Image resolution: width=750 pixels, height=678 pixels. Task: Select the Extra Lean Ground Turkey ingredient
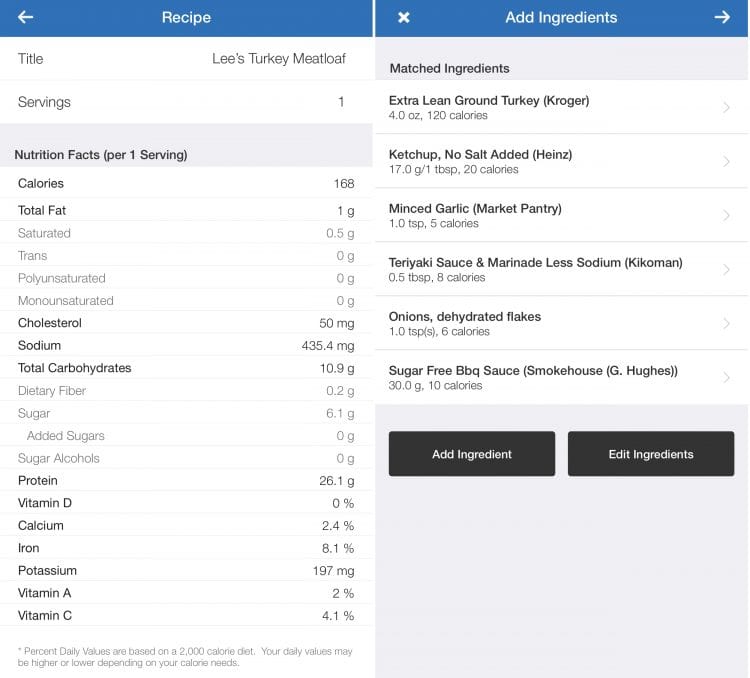[489, 101]
